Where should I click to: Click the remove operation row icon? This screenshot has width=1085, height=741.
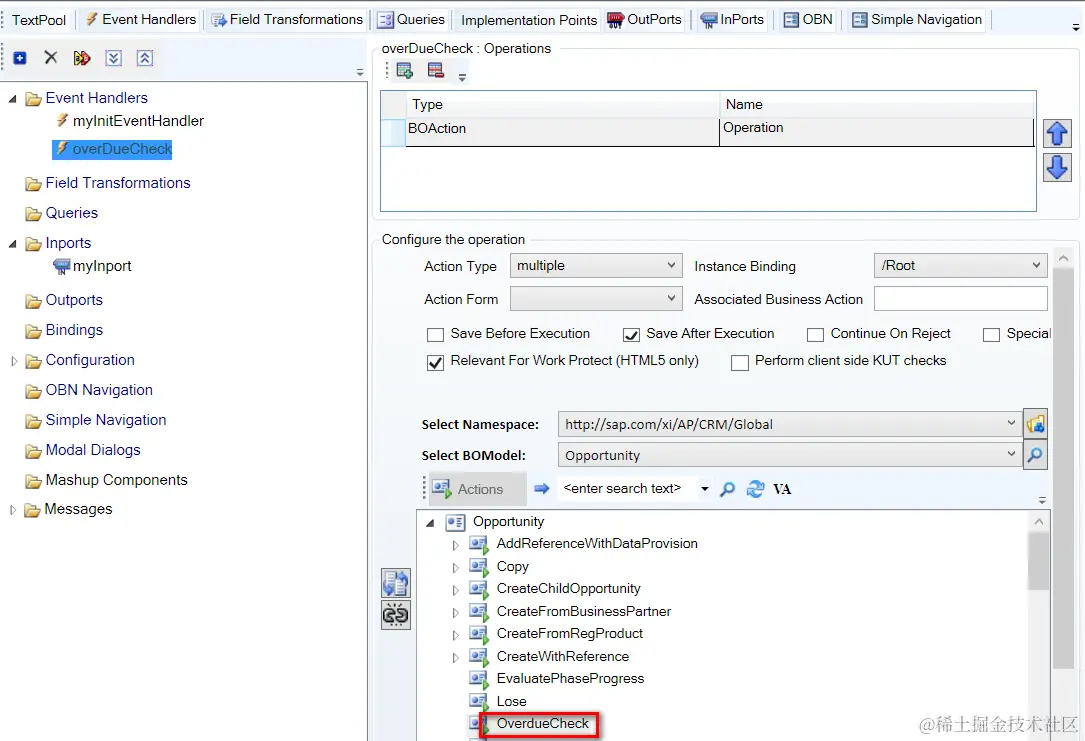(x=435, y=70)
